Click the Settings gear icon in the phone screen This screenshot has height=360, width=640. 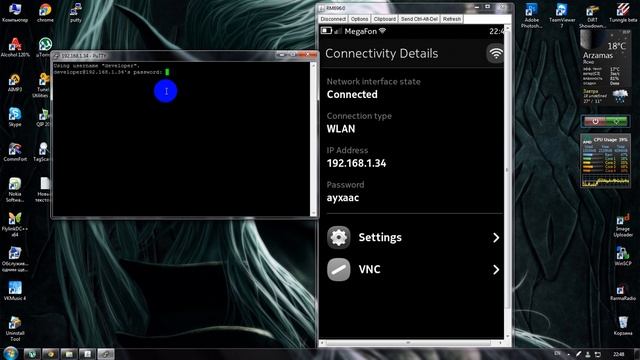coord(338,237)
